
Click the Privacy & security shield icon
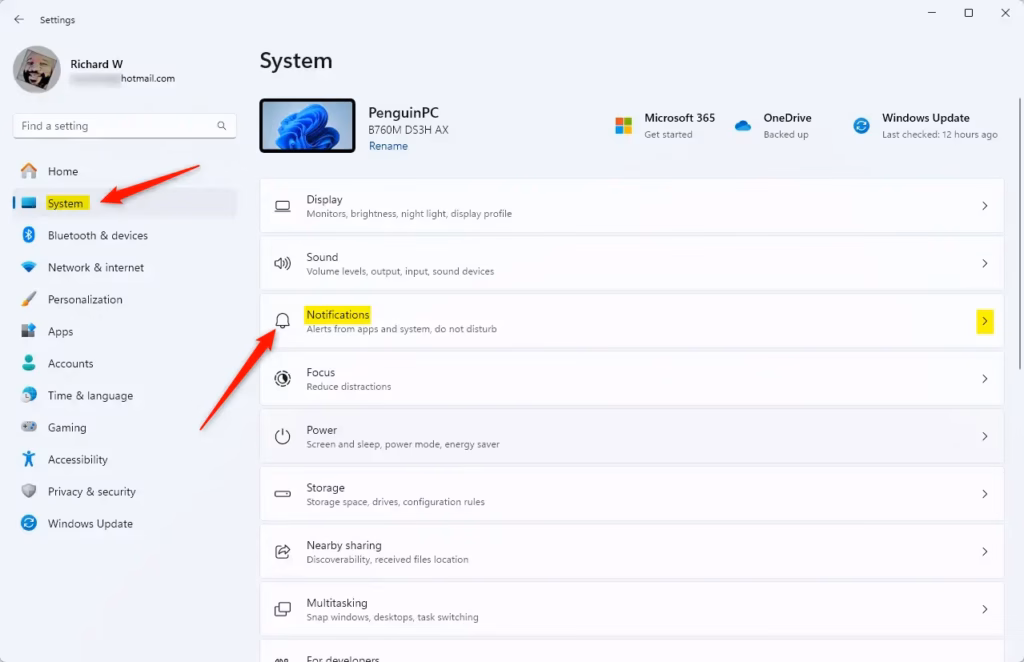[29, 491]
